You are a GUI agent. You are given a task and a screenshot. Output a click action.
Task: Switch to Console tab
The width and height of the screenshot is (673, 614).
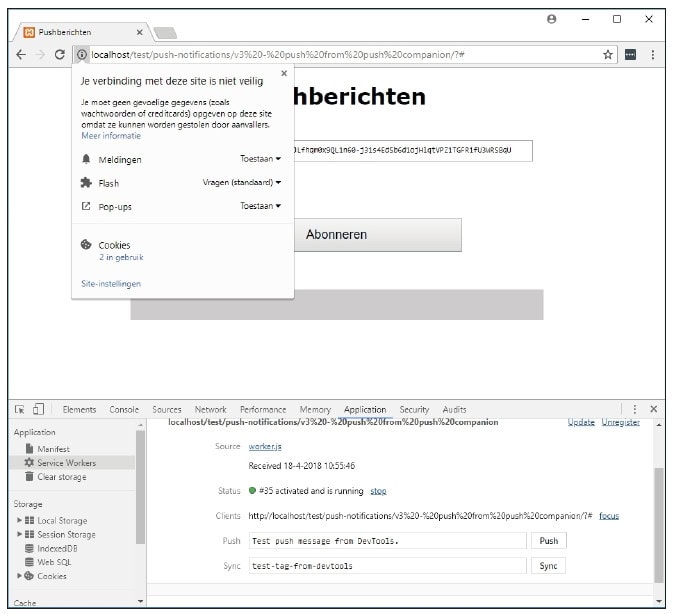coord(124,409)
